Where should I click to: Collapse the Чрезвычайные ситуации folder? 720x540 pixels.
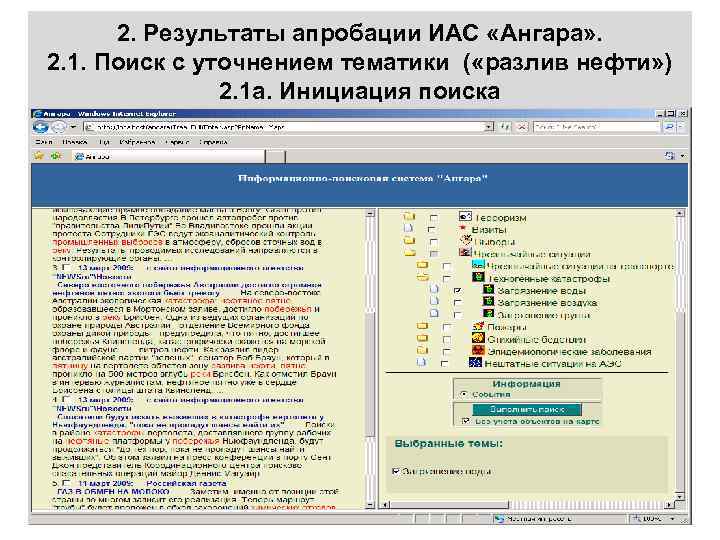click(410, 252)
